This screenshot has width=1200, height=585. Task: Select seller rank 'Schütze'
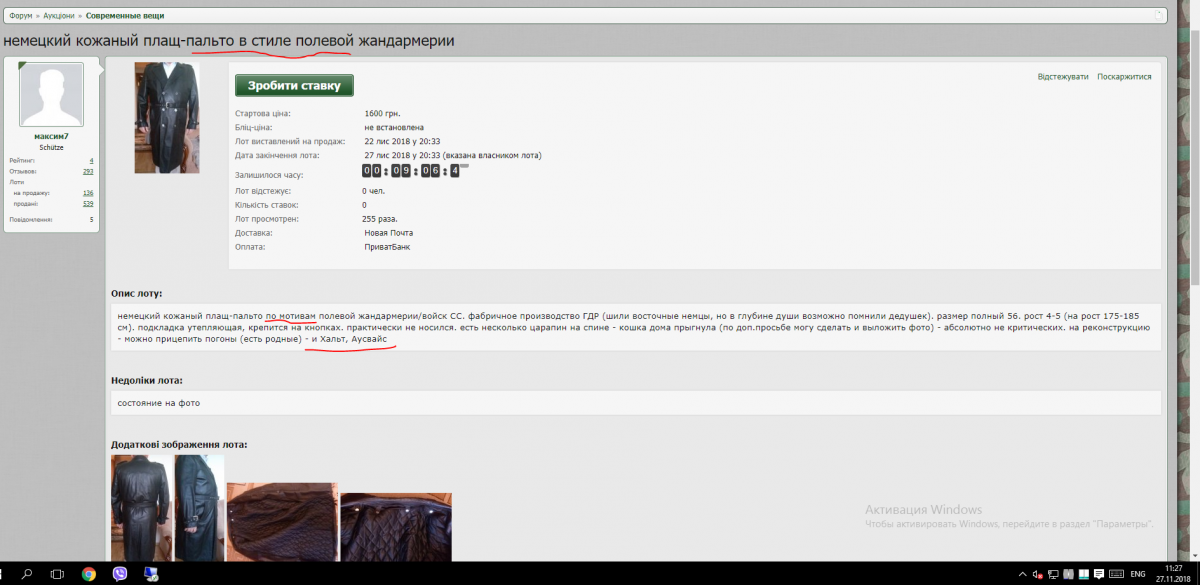click(x=52, y=147)
